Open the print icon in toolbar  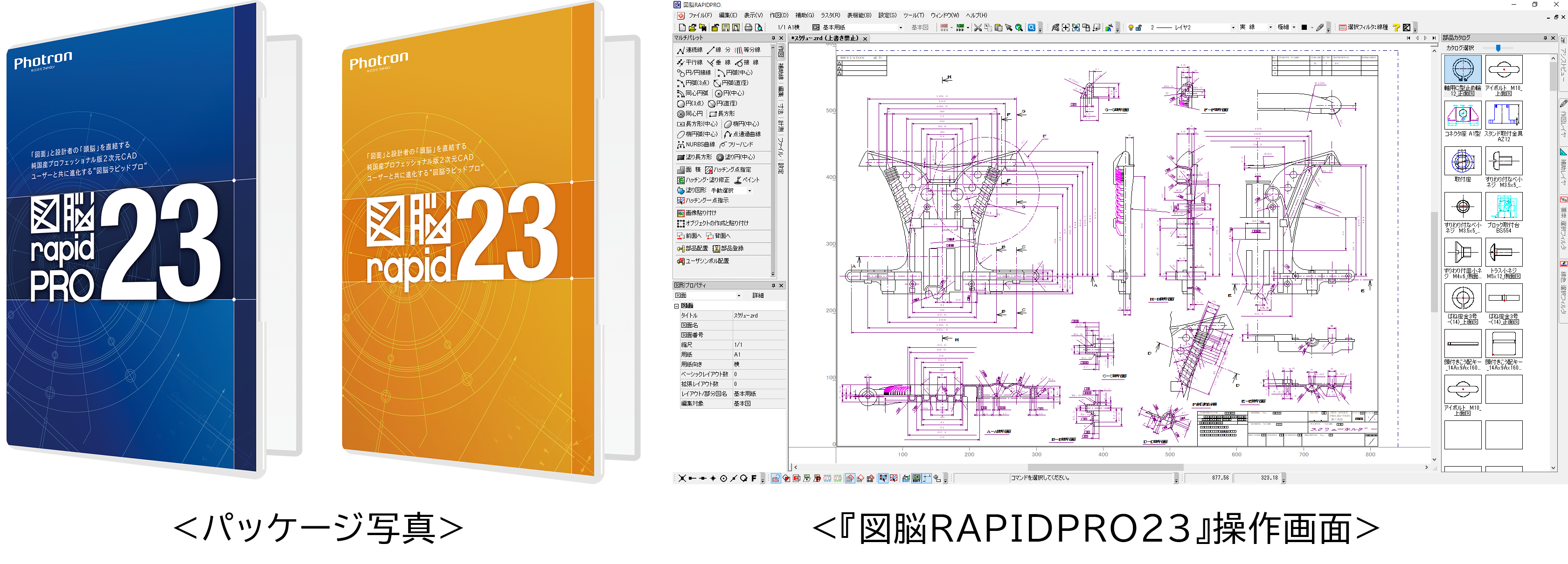[x=749, y=28]
